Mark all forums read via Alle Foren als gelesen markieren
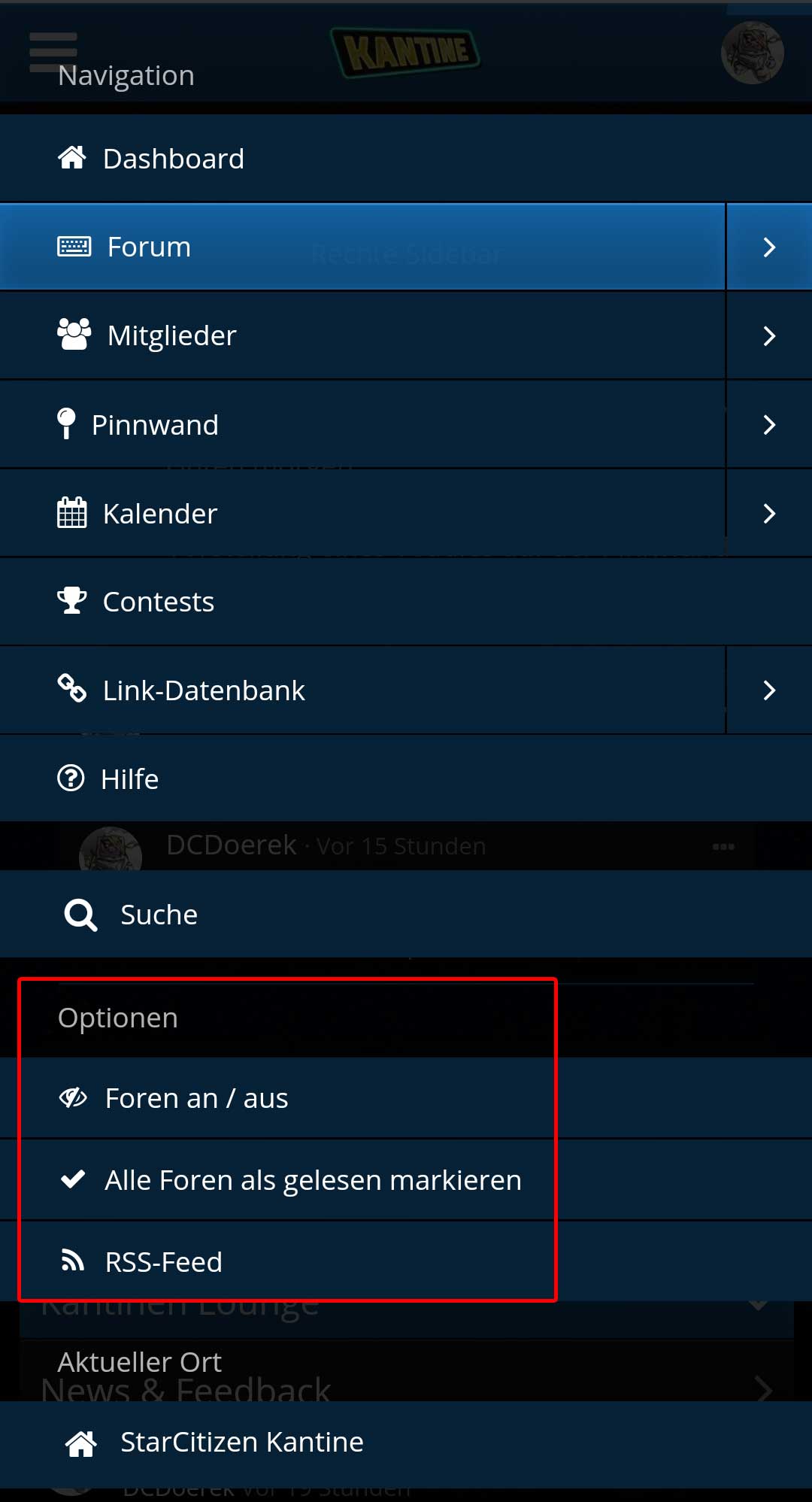The width and height of the screenshot is (812, 1502). 312,1180
